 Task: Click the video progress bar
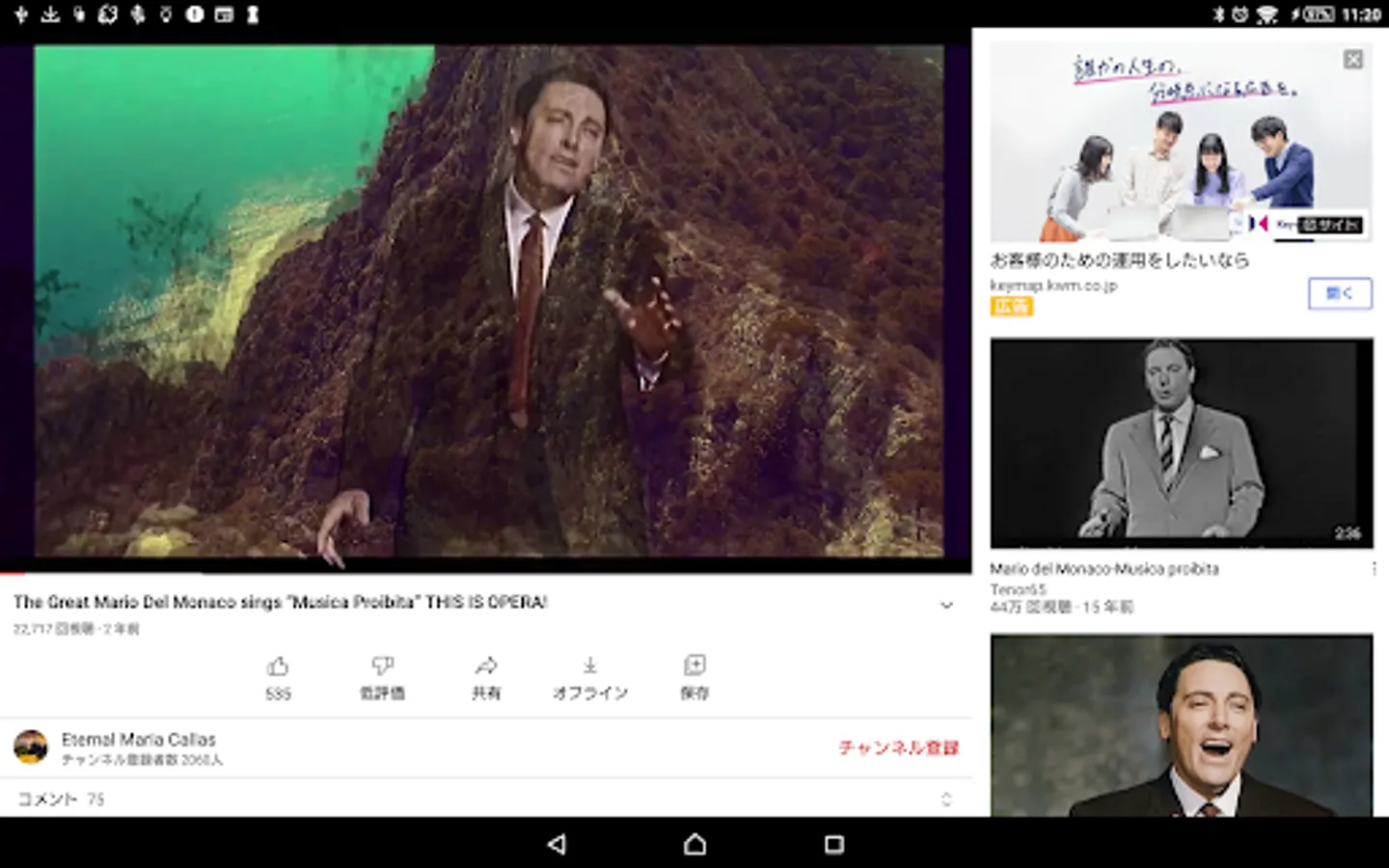(x=486, y=572)
